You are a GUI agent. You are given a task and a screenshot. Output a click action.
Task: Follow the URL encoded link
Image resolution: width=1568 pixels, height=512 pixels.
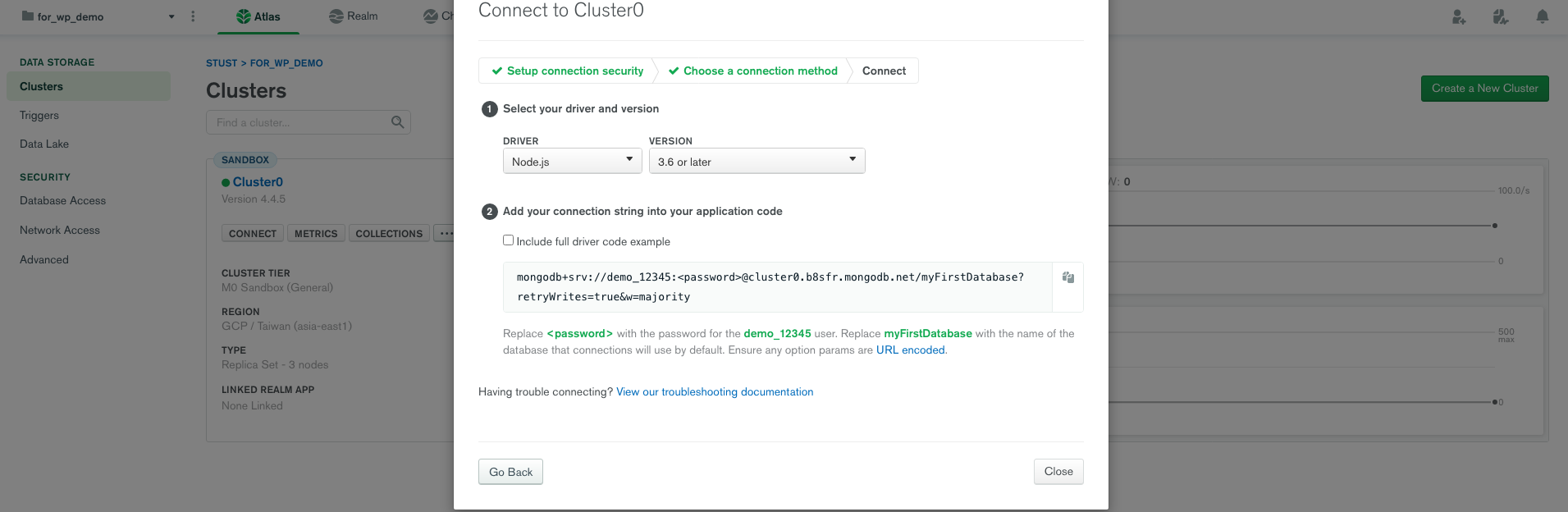[x=911, y=350]
